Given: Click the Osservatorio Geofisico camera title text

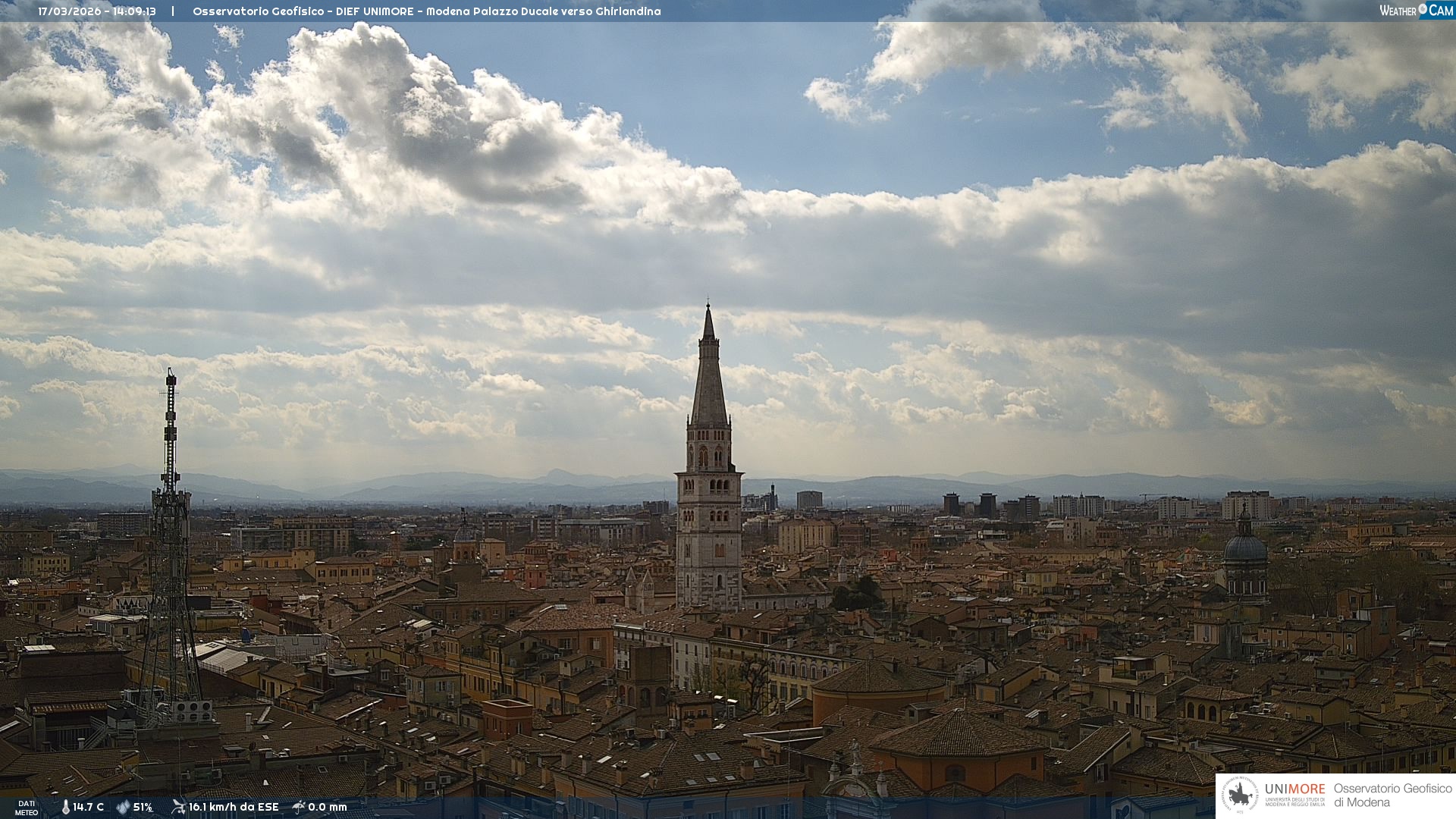Looking at the screenshot, I should pos(426,11).
